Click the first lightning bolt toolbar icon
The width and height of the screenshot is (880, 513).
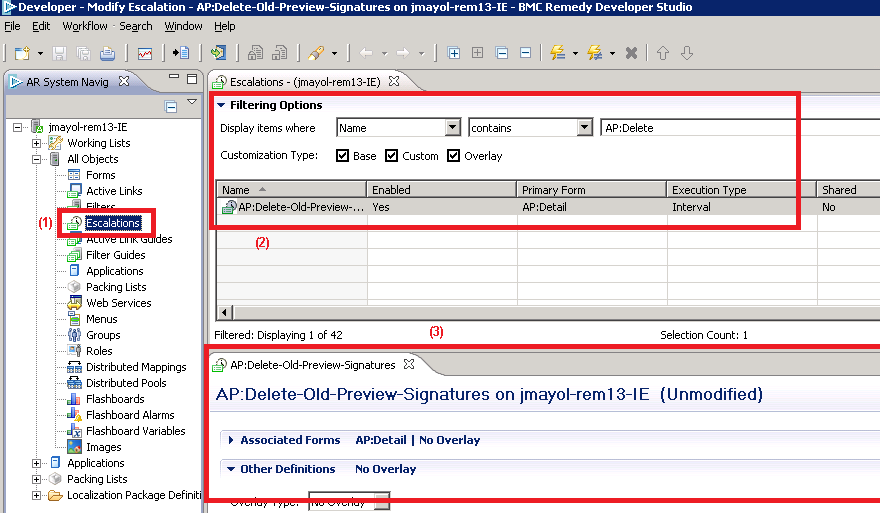pyautogui.click(x=557, y=53)
